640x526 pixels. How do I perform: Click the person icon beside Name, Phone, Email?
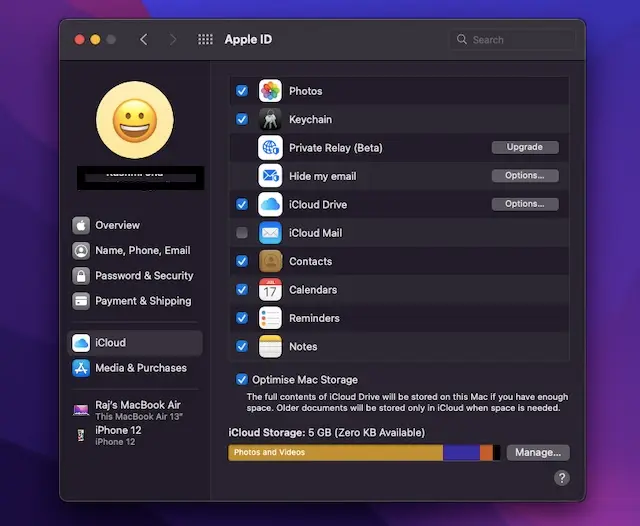coord(81,251)
